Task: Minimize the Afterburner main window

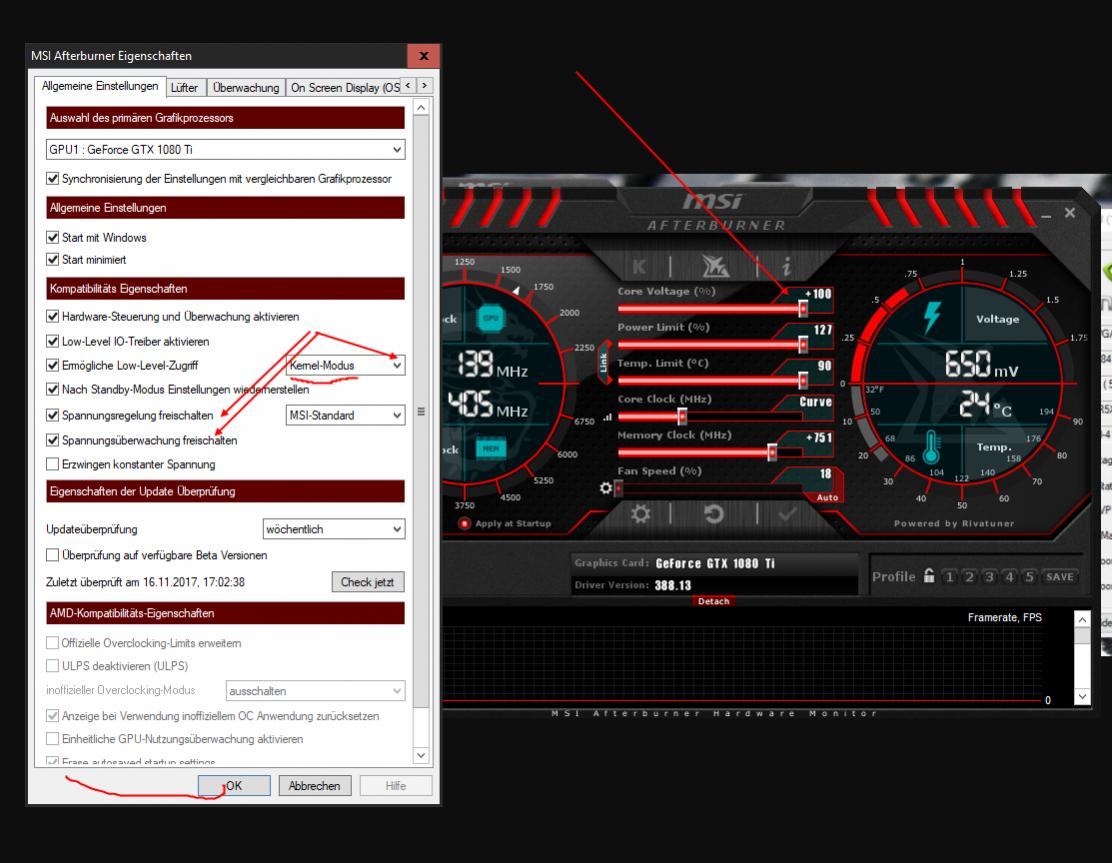Action: (x=1046, y=214)
